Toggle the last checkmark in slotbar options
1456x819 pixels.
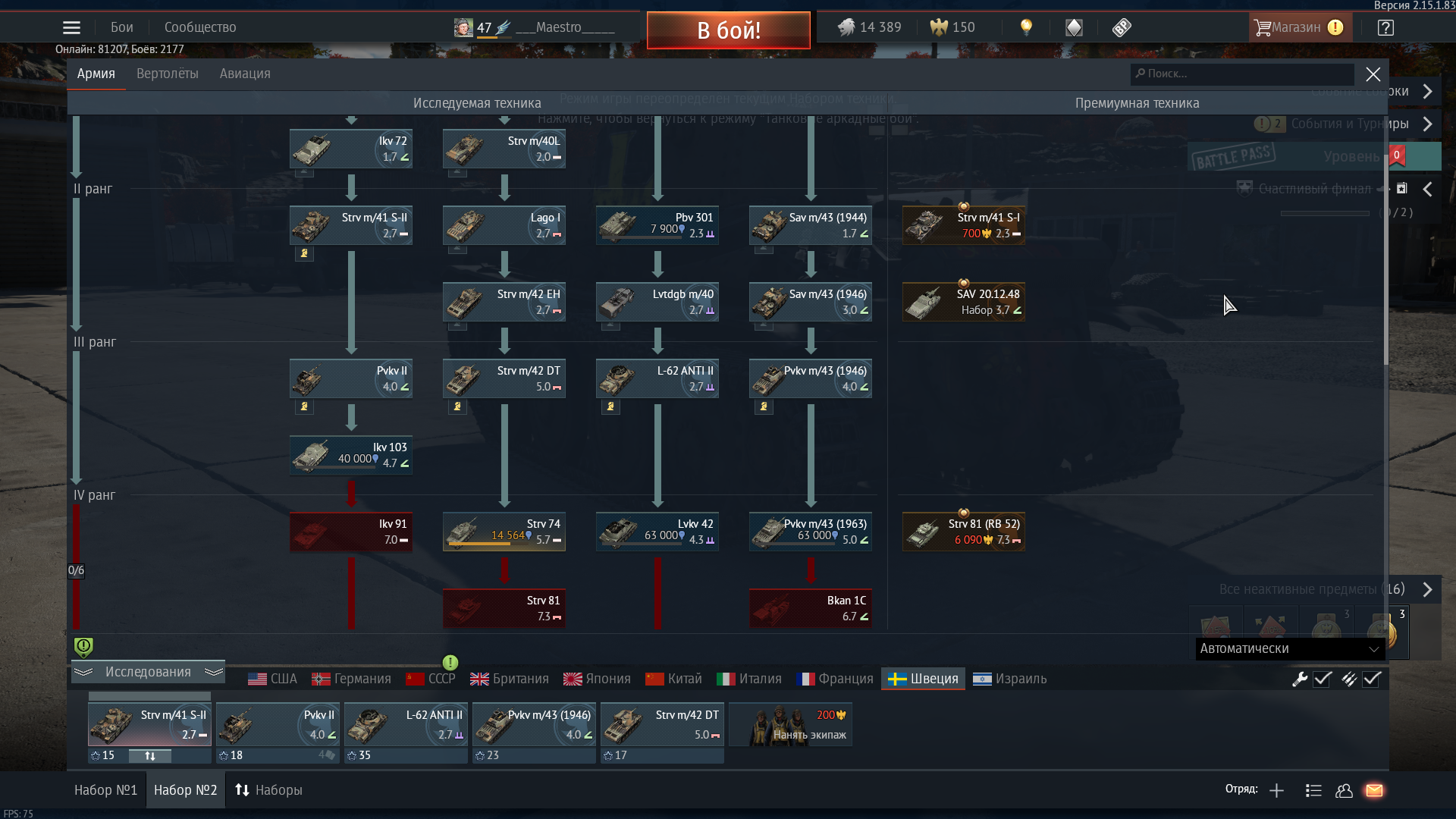pyautogui.click(x=1372, y=679)
